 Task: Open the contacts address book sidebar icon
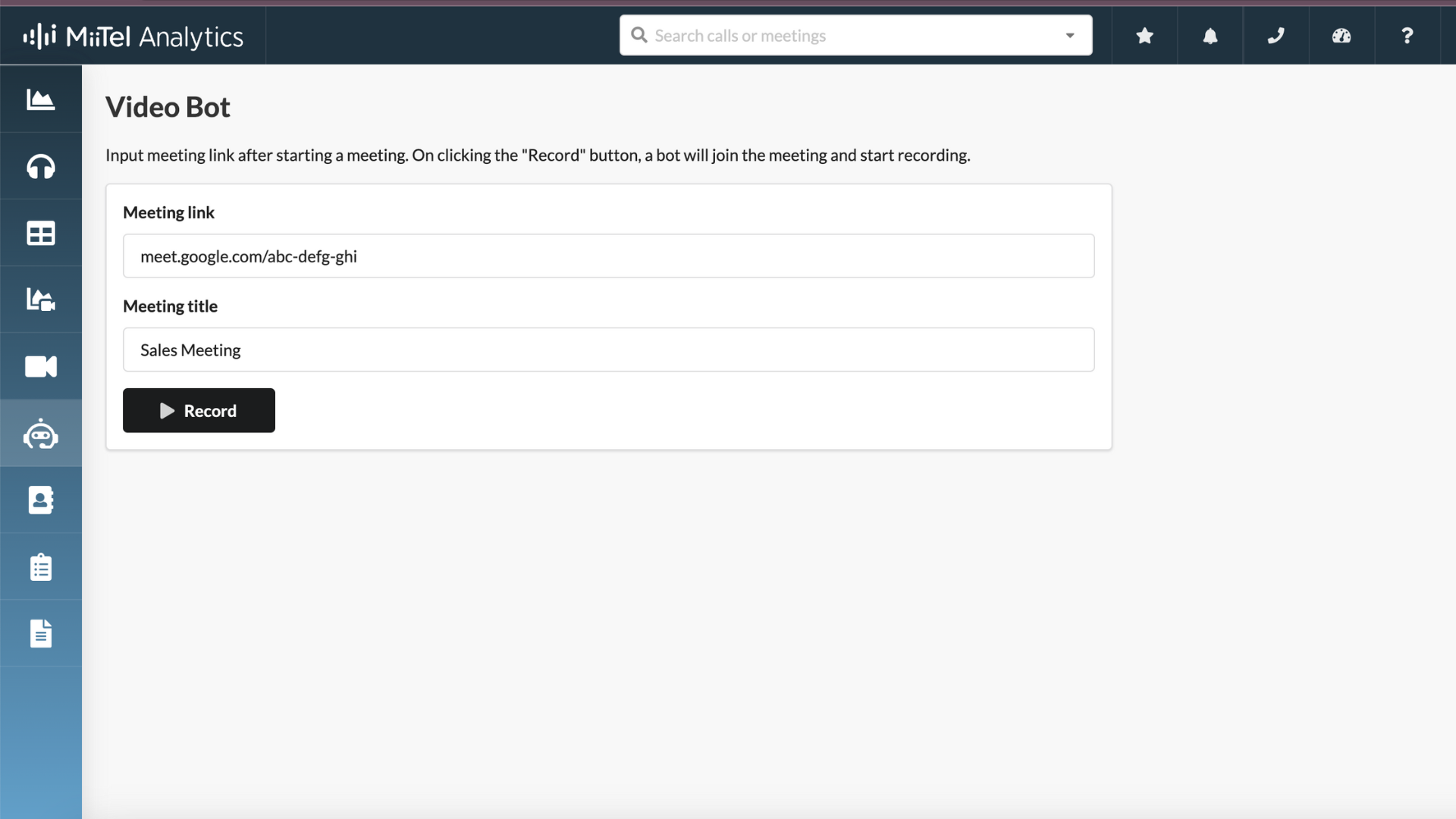point(41,500)
